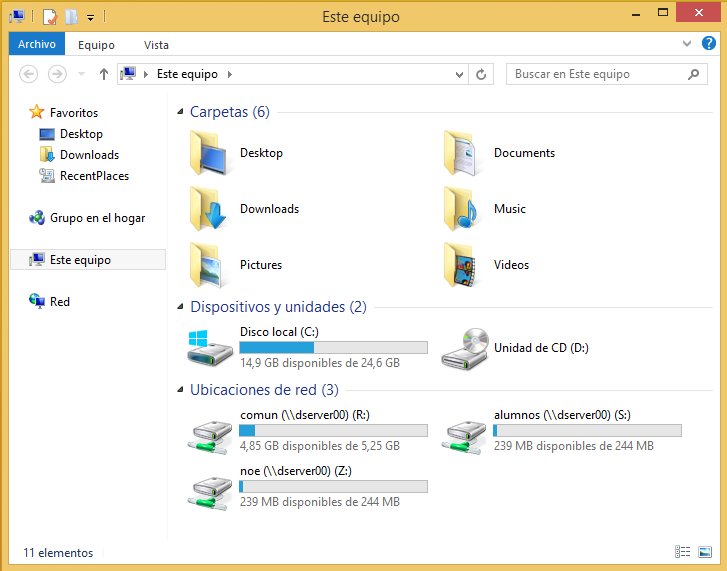Collapse the Carpetas (6) group
Screen dimensions: 727x571
180,112
